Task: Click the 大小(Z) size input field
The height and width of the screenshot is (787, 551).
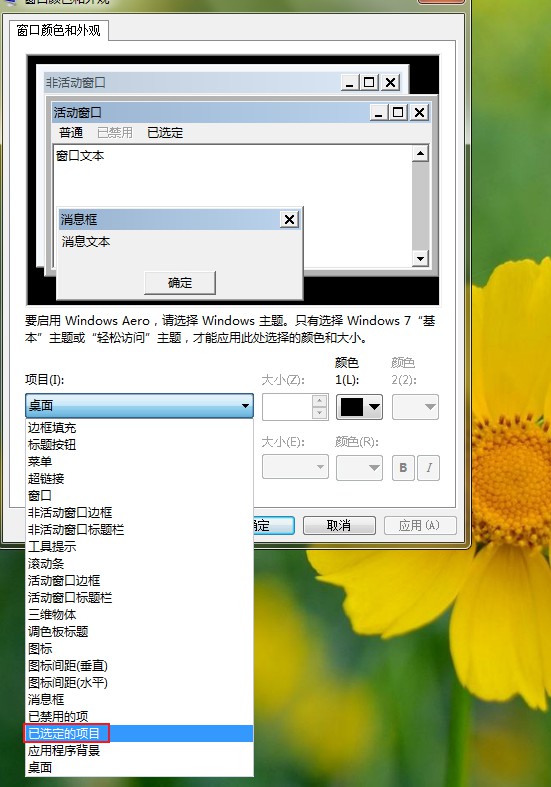Action: point(287,407)
